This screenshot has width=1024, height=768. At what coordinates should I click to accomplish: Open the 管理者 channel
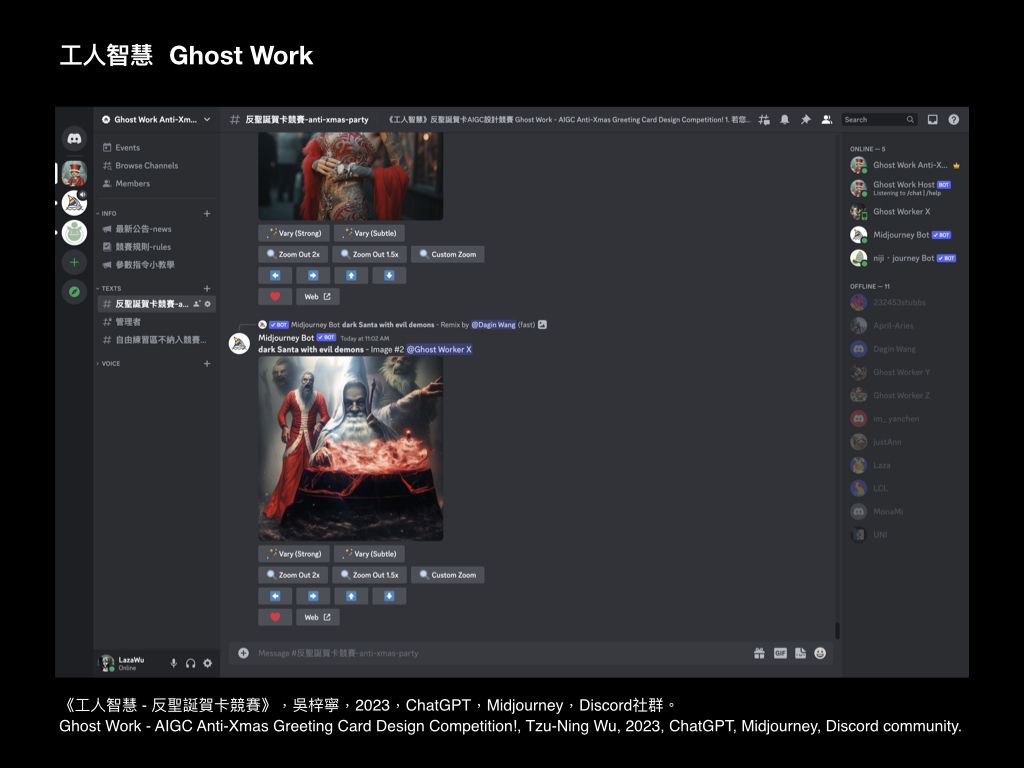[157, 322]
